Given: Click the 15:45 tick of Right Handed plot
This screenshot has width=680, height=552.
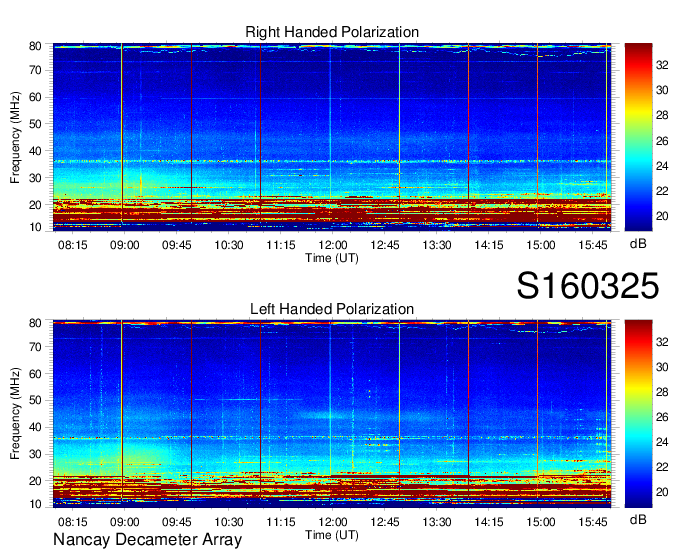Looking at the screenshot, I should tap(593, 245).
